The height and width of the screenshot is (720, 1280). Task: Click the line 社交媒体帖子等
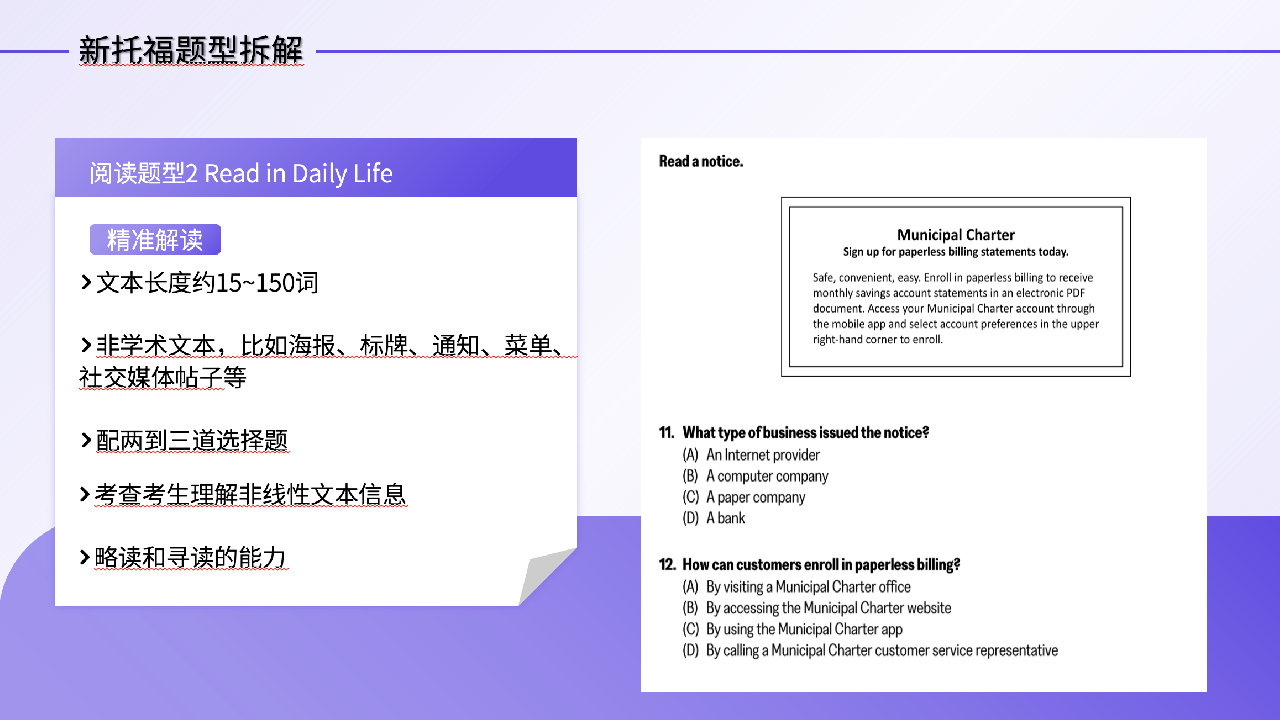pos(163,378)
